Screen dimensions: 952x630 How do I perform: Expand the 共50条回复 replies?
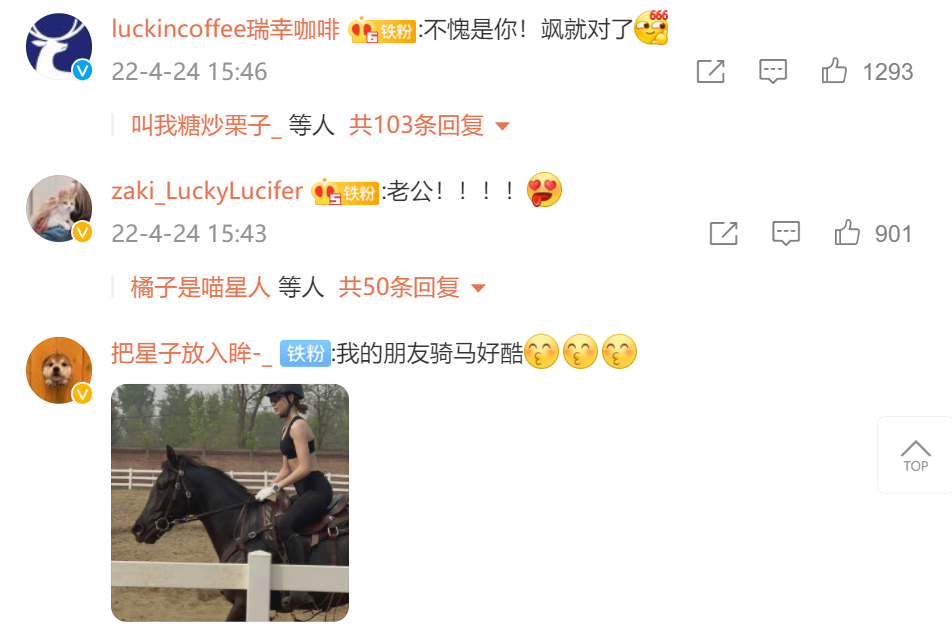[399, 287]
